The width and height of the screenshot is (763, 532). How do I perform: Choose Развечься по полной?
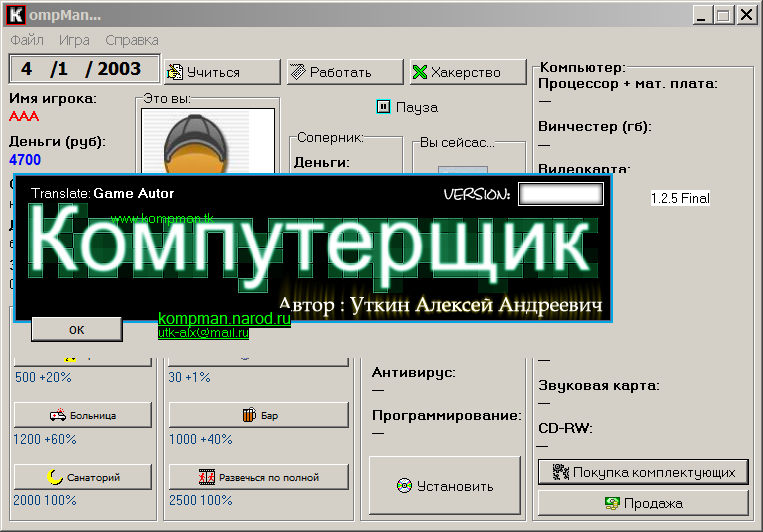(x=259, y=477)
